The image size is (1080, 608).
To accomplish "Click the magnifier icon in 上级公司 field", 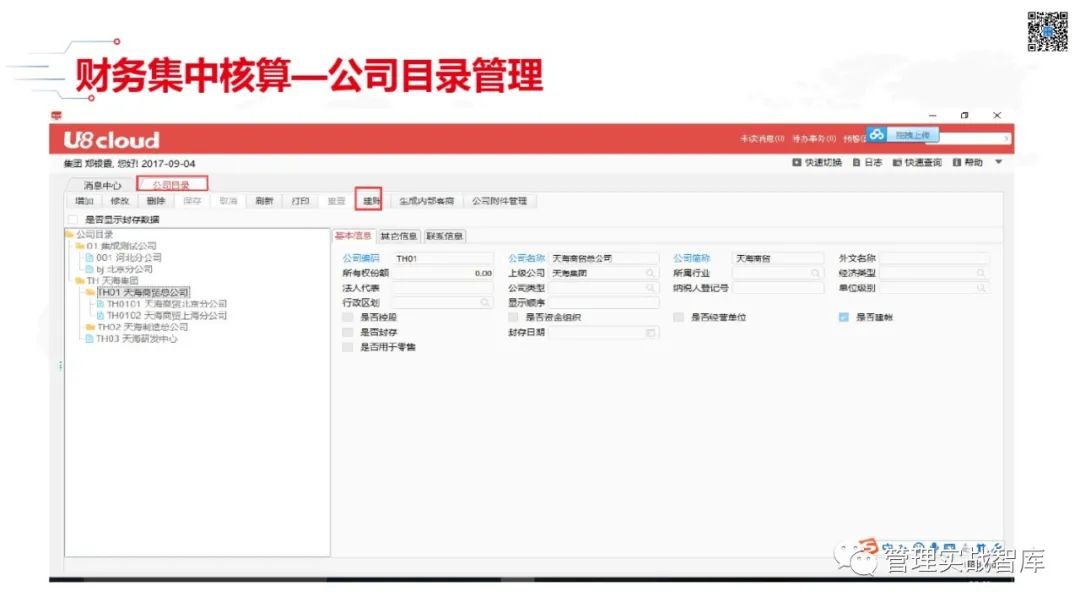I will [650, 273].
